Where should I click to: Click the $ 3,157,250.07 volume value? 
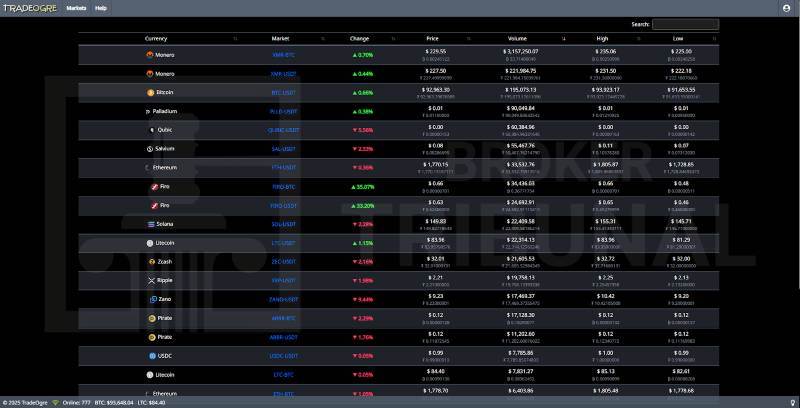[x=522, y=52]
